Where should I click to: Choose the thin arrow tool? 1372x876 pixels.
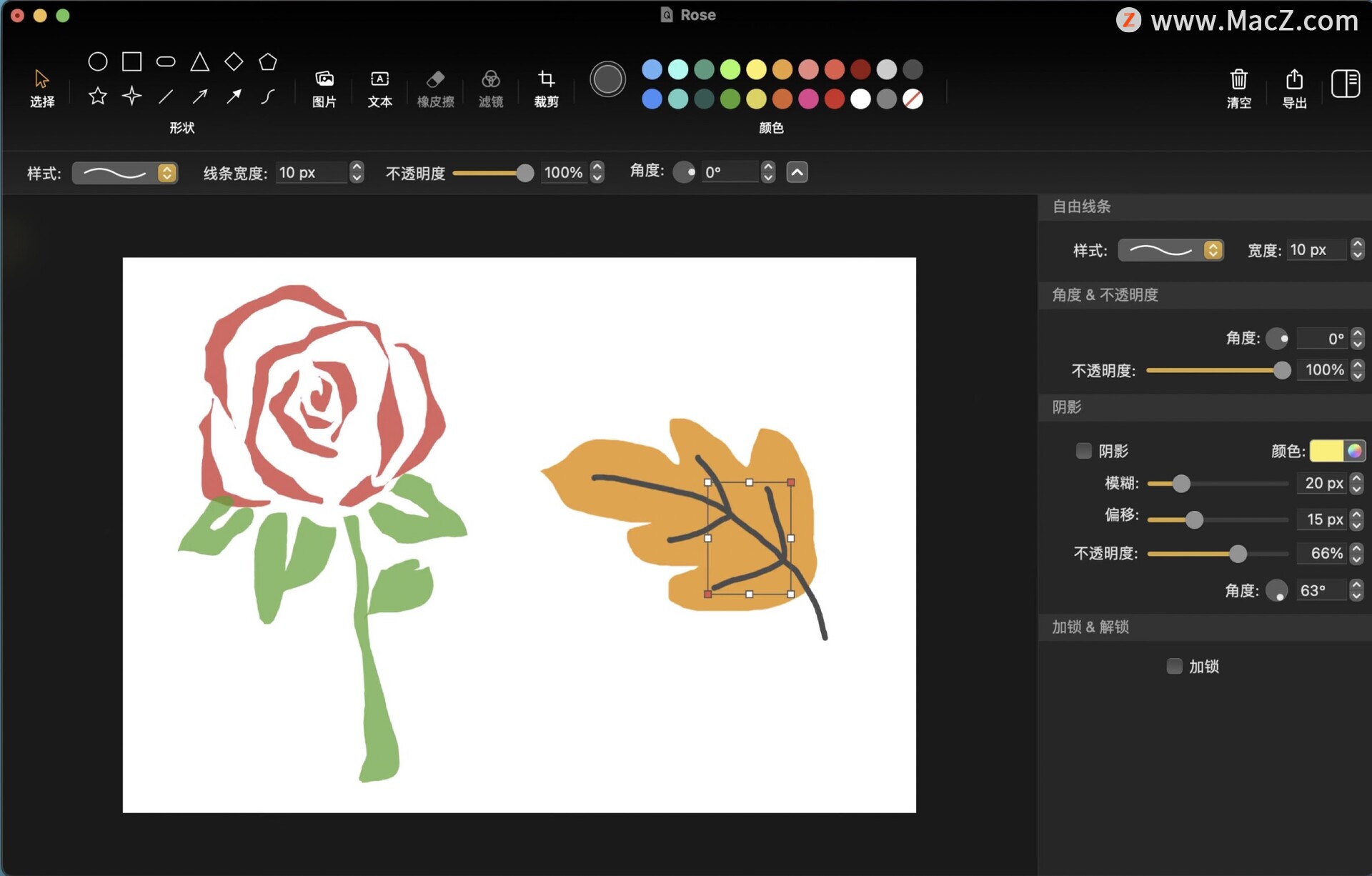(200, 96)
